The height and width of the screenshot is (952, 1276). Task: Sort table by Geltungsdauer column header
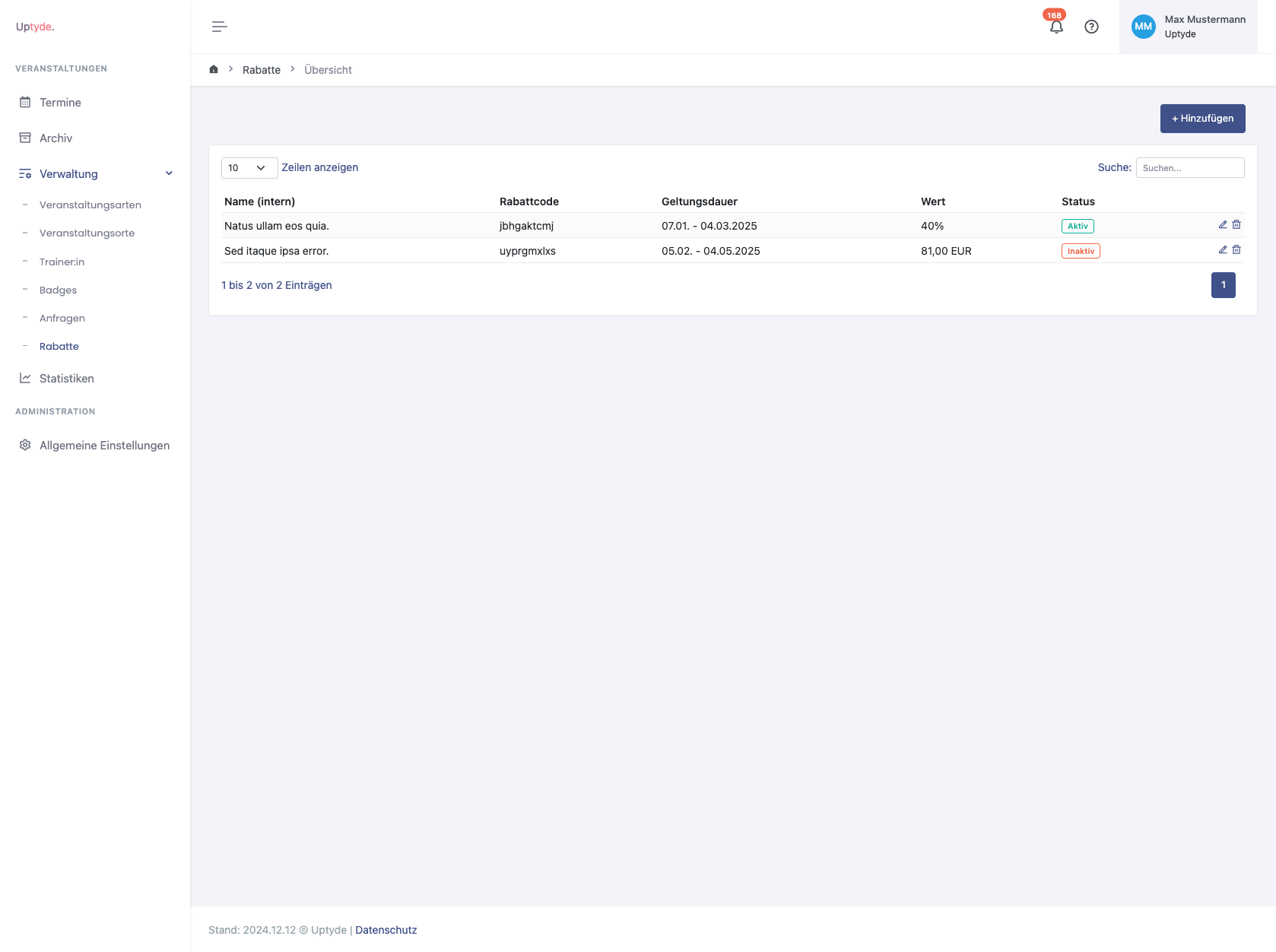(699, 202)
